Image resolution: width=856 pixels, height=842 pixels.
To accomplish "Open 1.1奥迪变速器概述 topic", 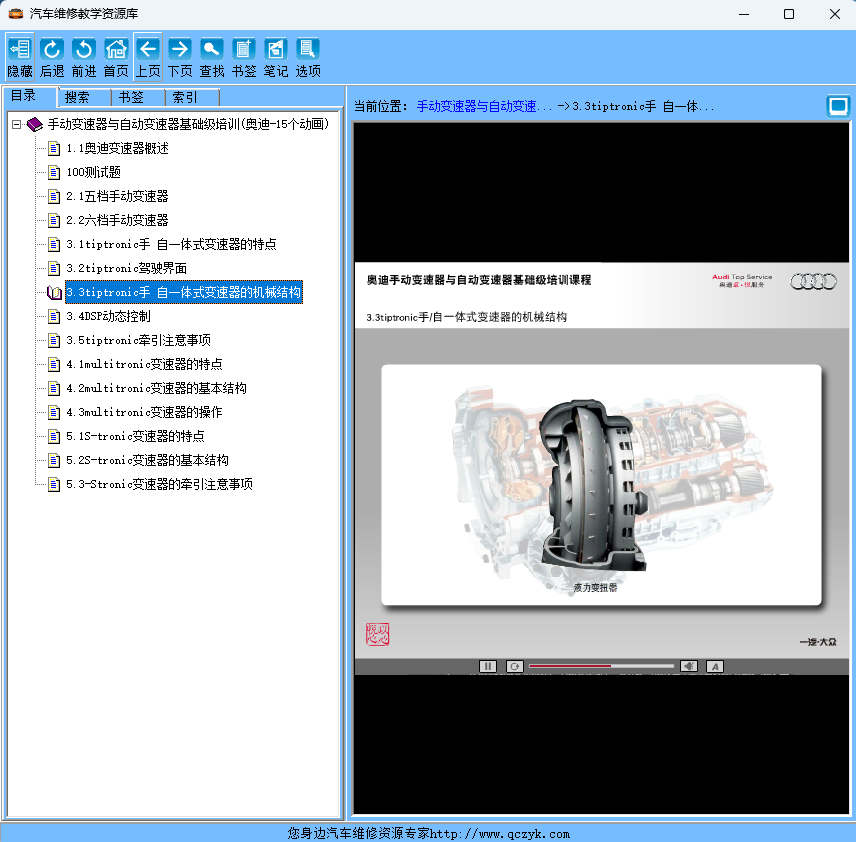I will (117, 149).
